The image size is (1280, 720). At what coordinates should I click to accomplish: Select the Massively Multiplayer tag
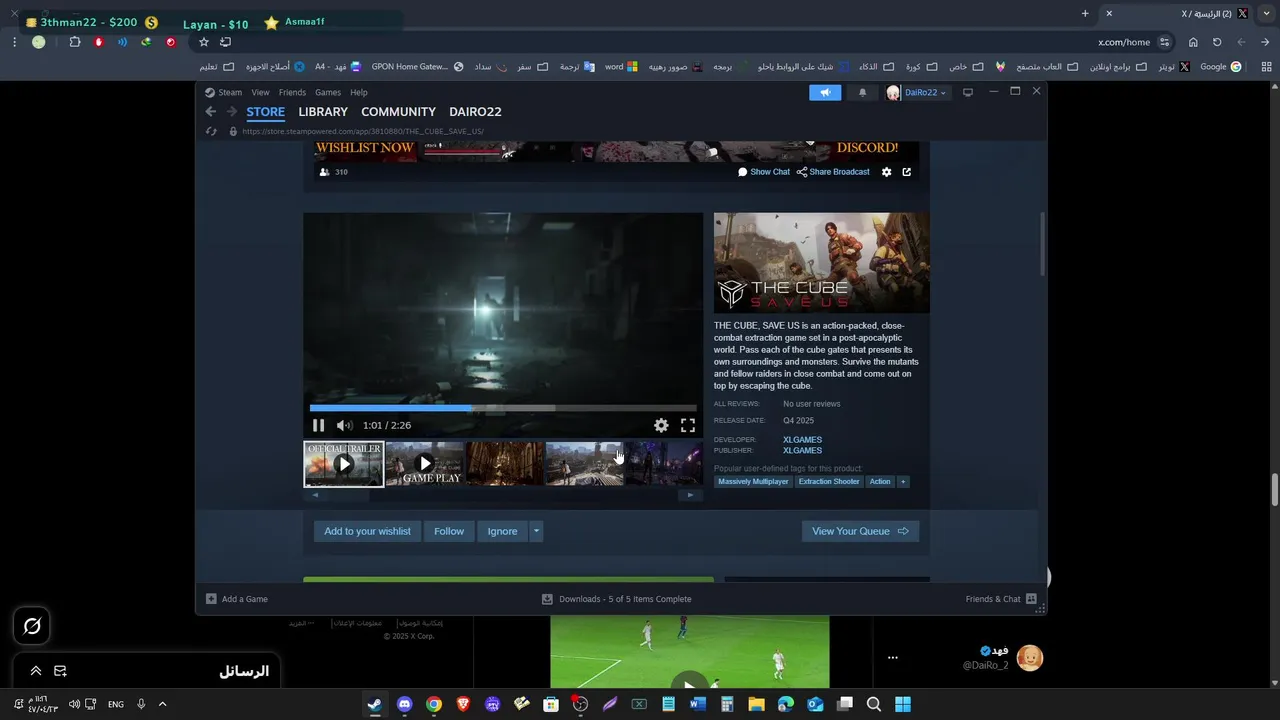coord(754,482)
